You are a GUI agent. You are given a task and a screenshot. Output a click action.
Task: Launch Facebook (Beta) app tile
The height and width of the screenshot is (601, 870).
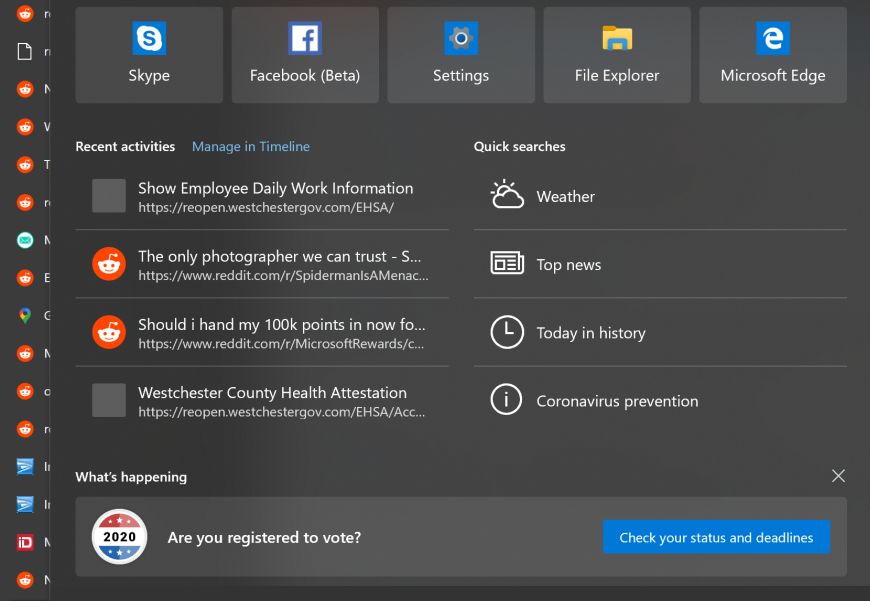click(x=305, y=54)
